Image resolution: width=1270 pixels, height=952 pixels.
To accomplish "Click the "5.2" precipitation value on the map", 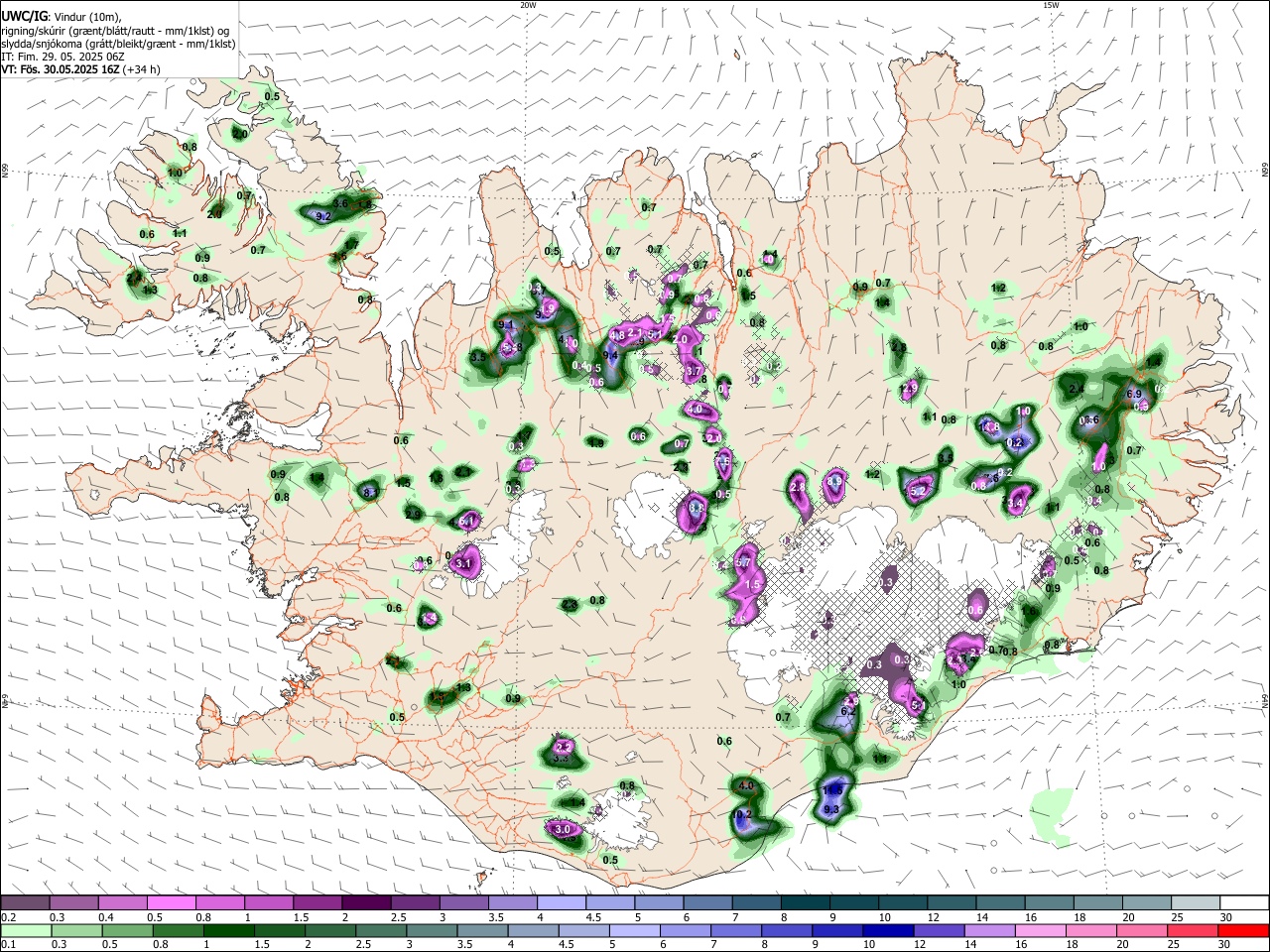I will coord(918,491).
